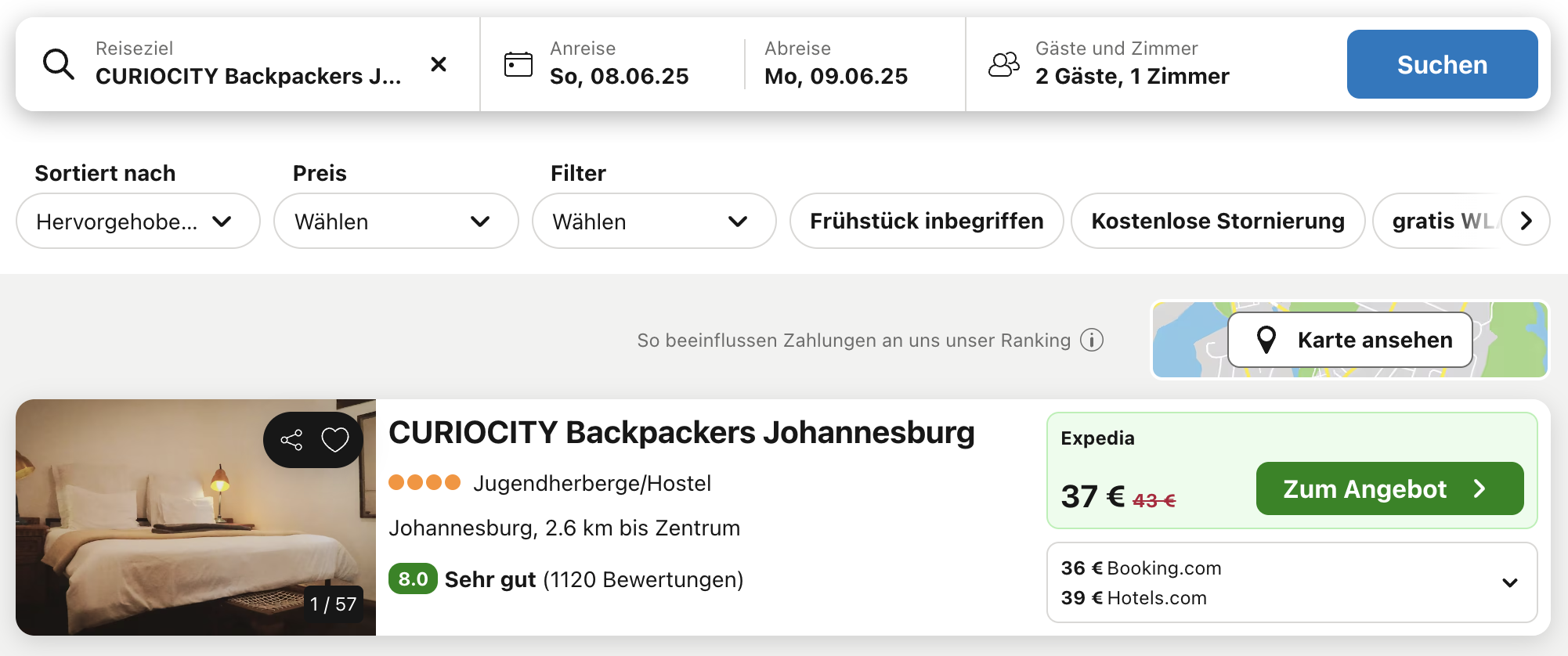The width and height of the screenshot is (1568, 656).
Task: Open the calendar icon for check-in
Action: point(518,64)
